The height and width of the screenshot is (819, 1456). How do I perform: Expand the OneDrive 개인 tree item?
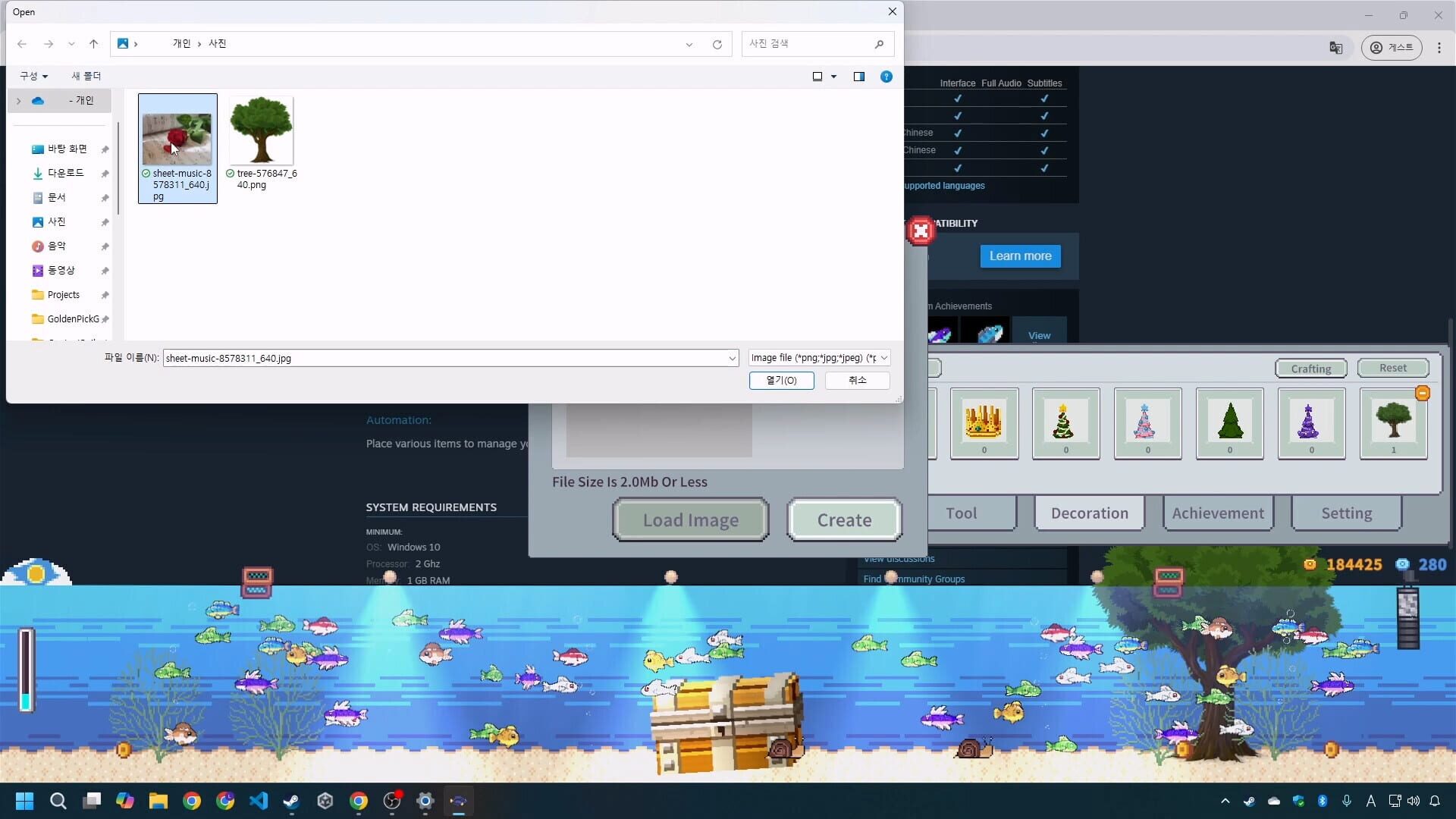[x=17, y=100]
